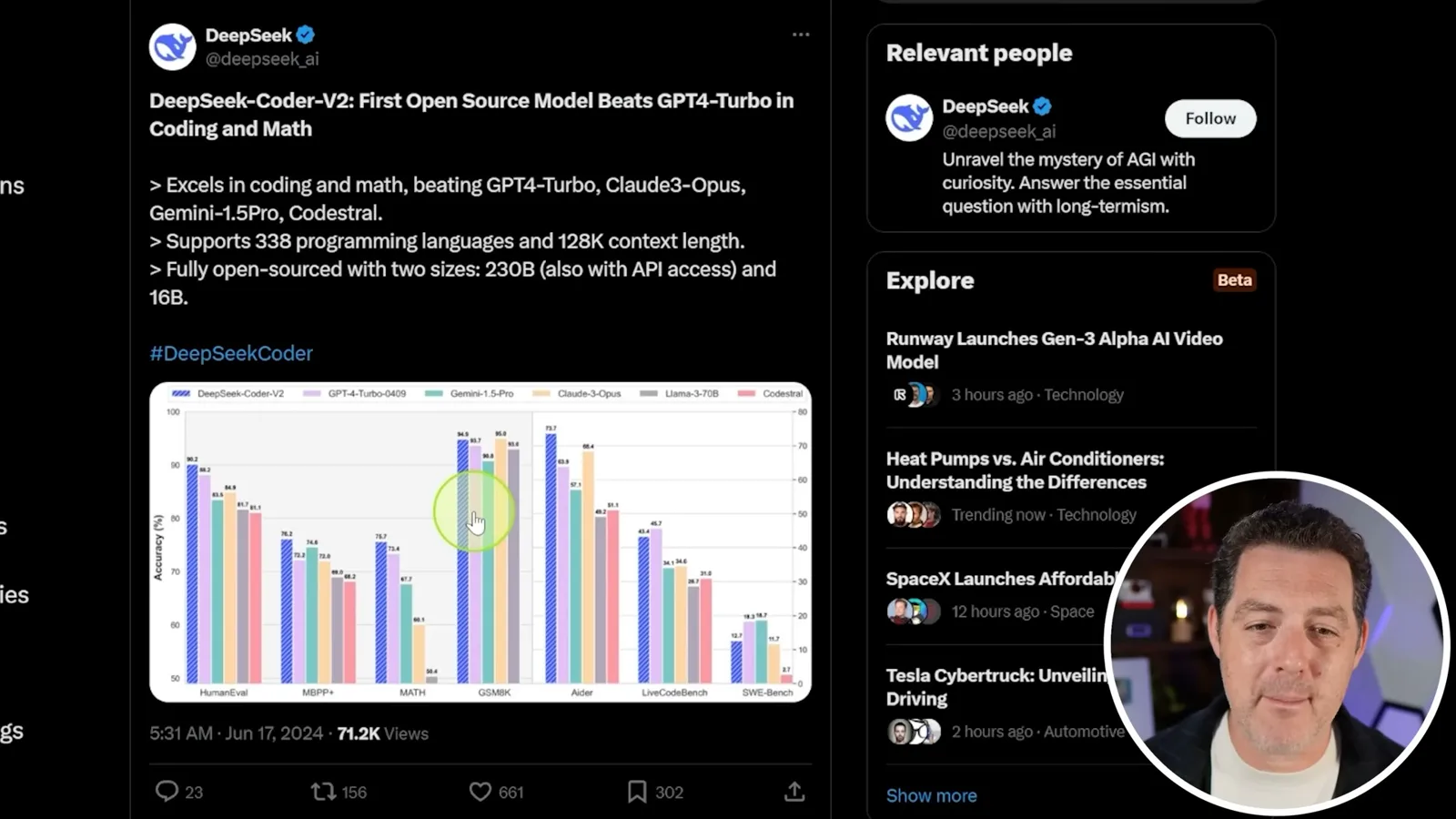Open SpaceX Launches trending story

(1001, 579)
